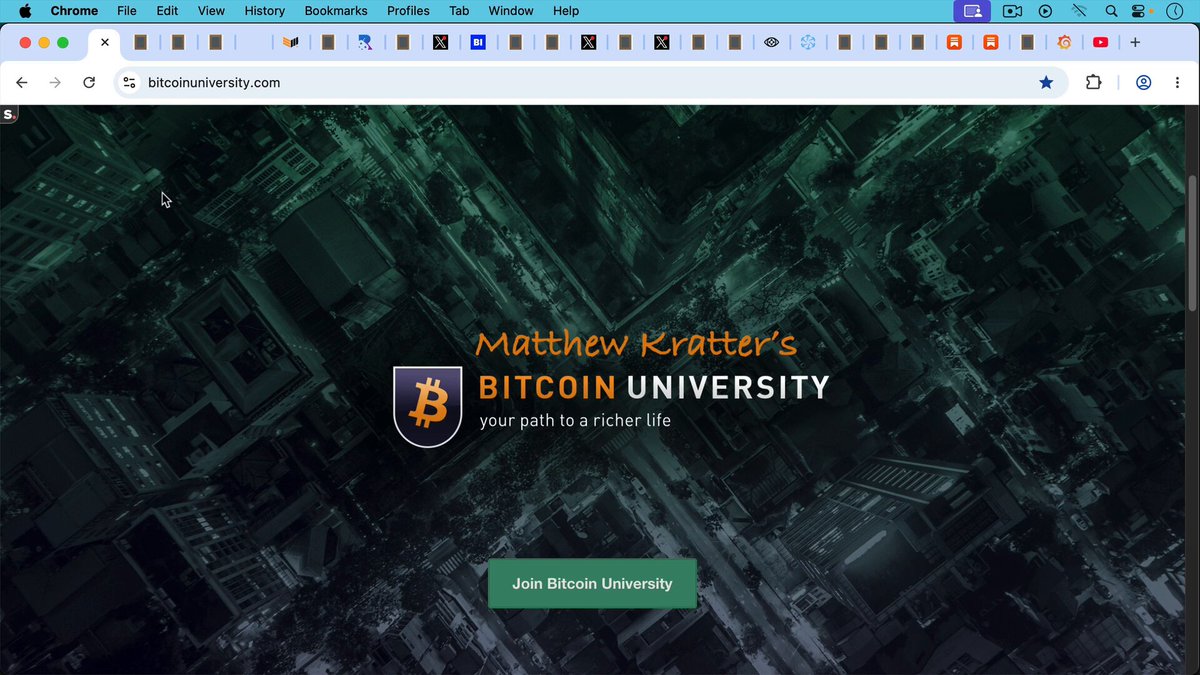Image resolution: width=1200 pixels, height=675 pixels.
Task: Go back to the previous page
Action: coord(22,83)
